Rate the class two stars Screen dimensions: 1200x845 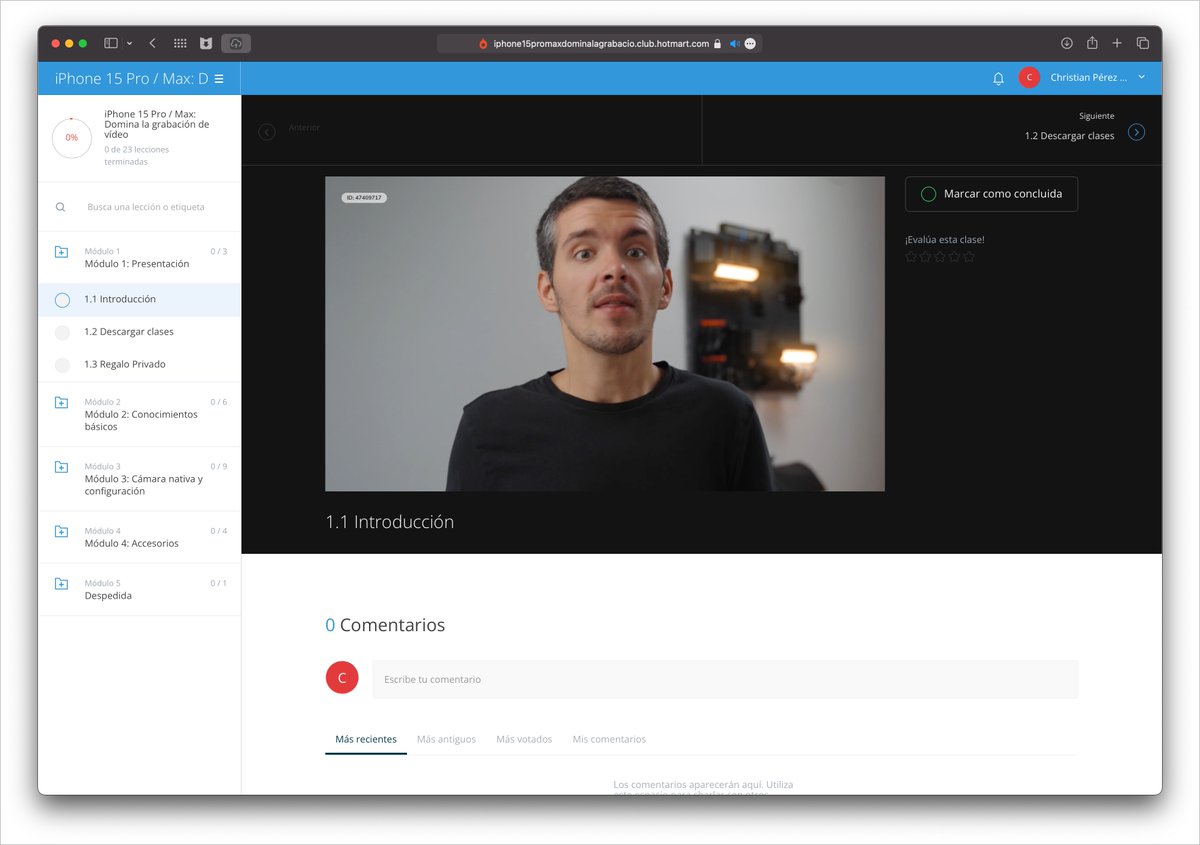(x=925, y=257)
